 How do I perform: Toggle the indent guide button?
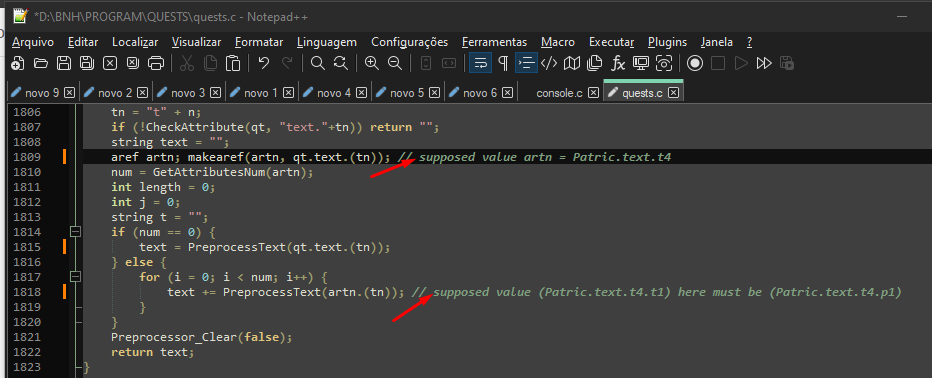526,63
